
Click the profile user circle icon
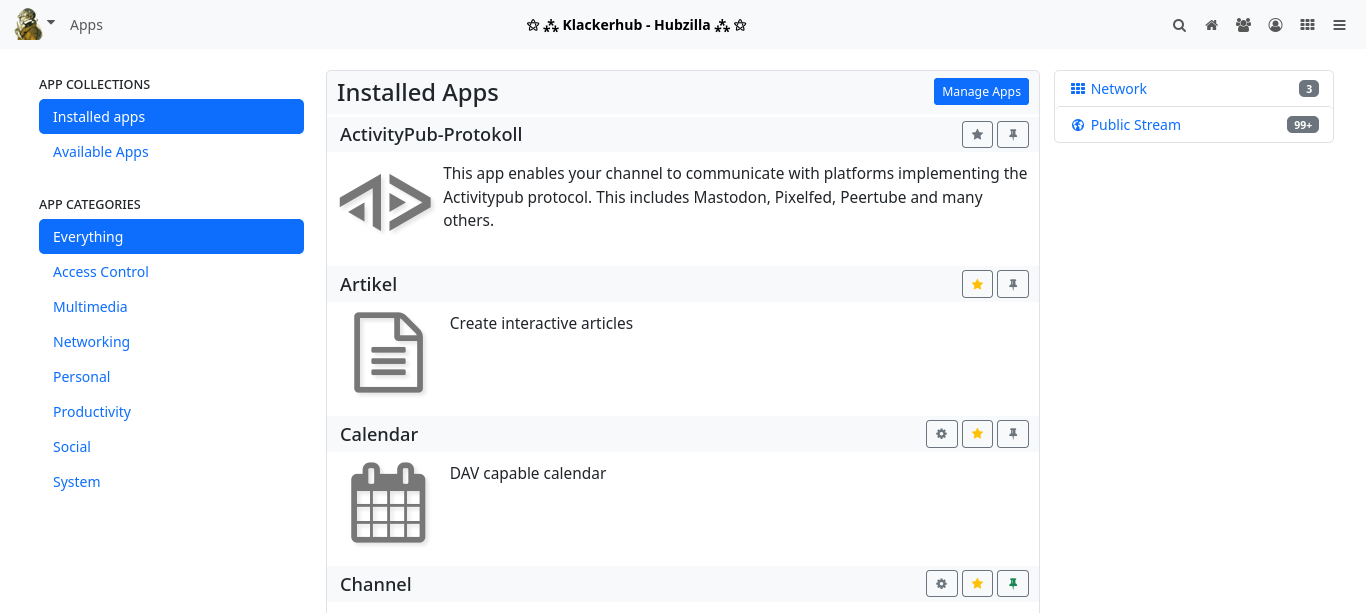pyautogui.click(x=1275, y=25)
